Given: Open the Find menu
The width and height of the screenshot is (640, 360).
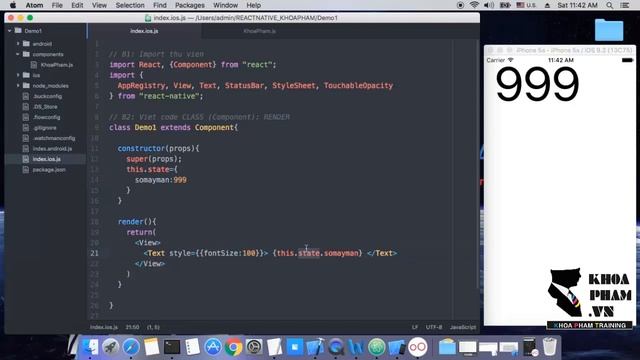Looking at the screenshot, I should point(160,5).
